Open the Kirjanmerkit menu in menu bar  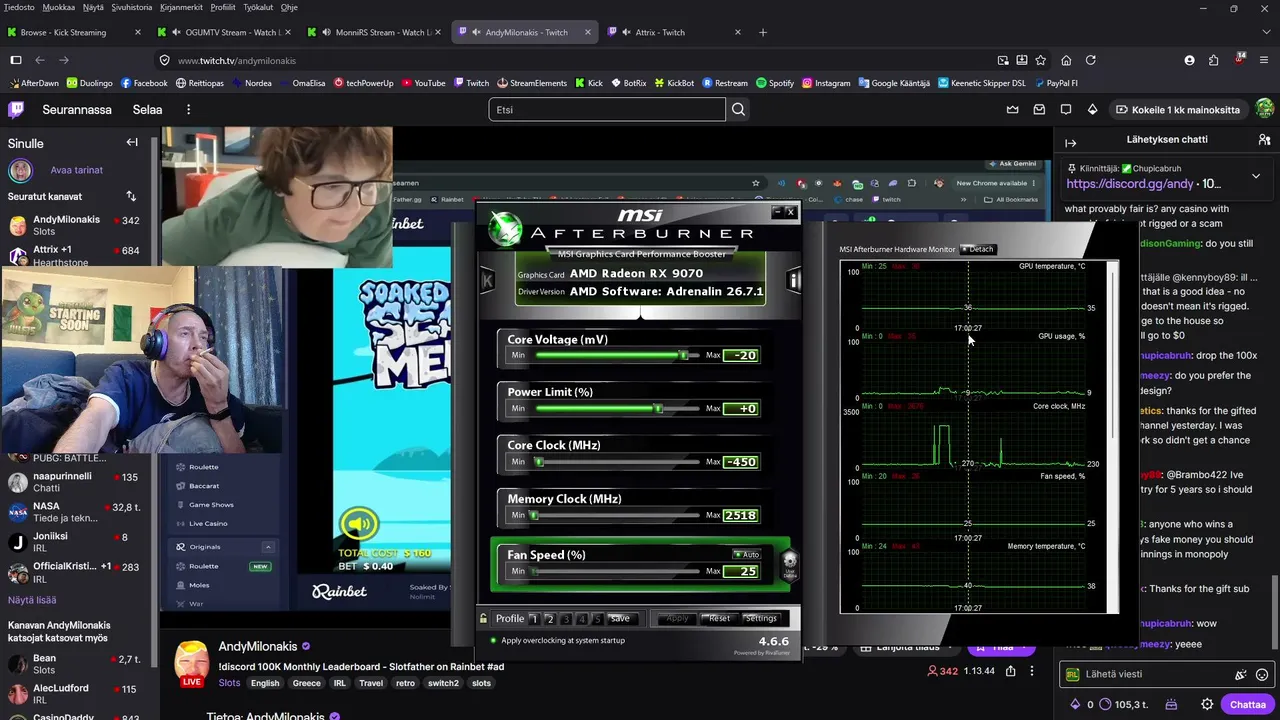[x=180, y=7]
